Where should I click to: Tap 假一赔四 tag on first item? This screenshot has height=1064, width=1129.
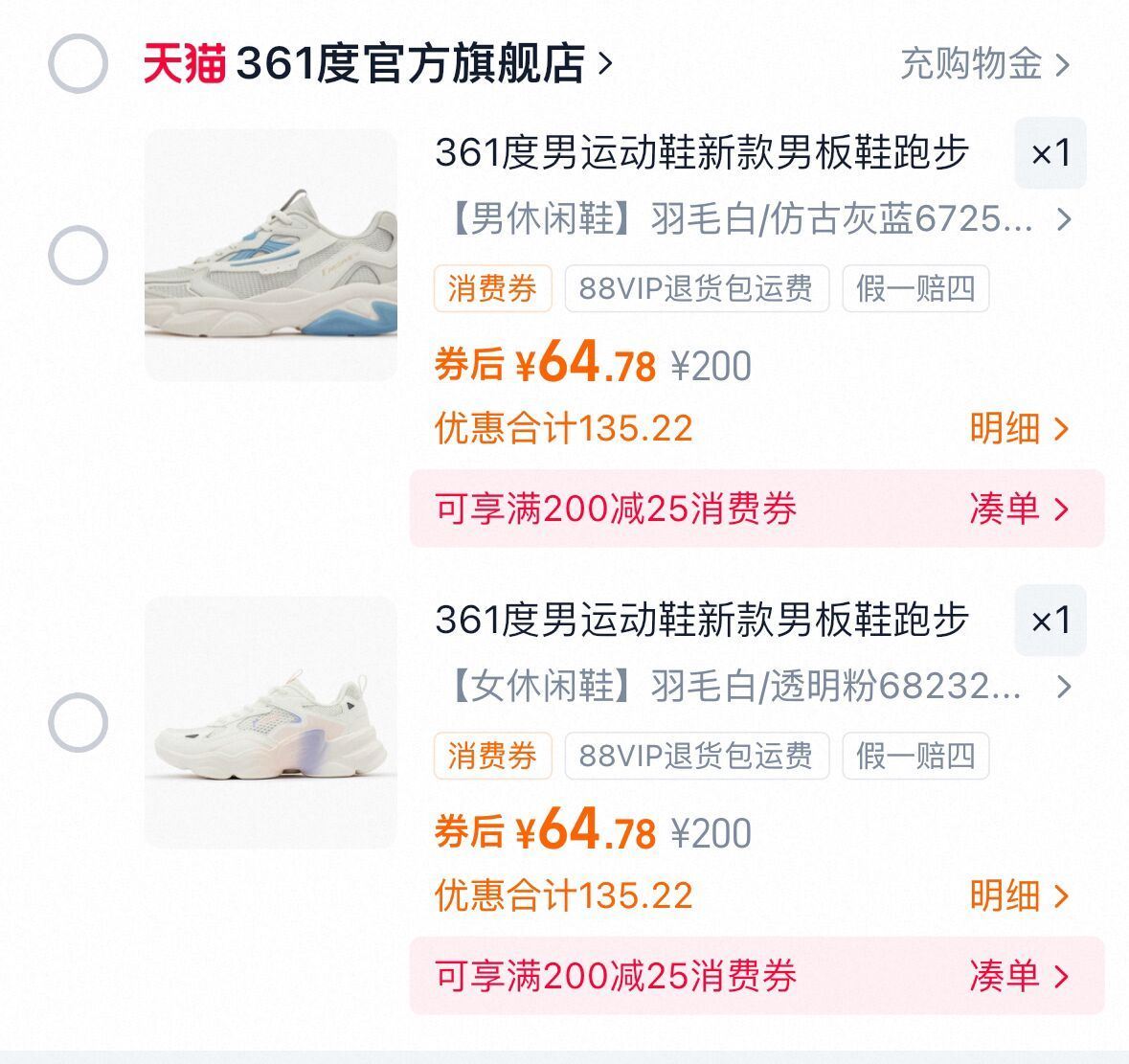[914, 288]
